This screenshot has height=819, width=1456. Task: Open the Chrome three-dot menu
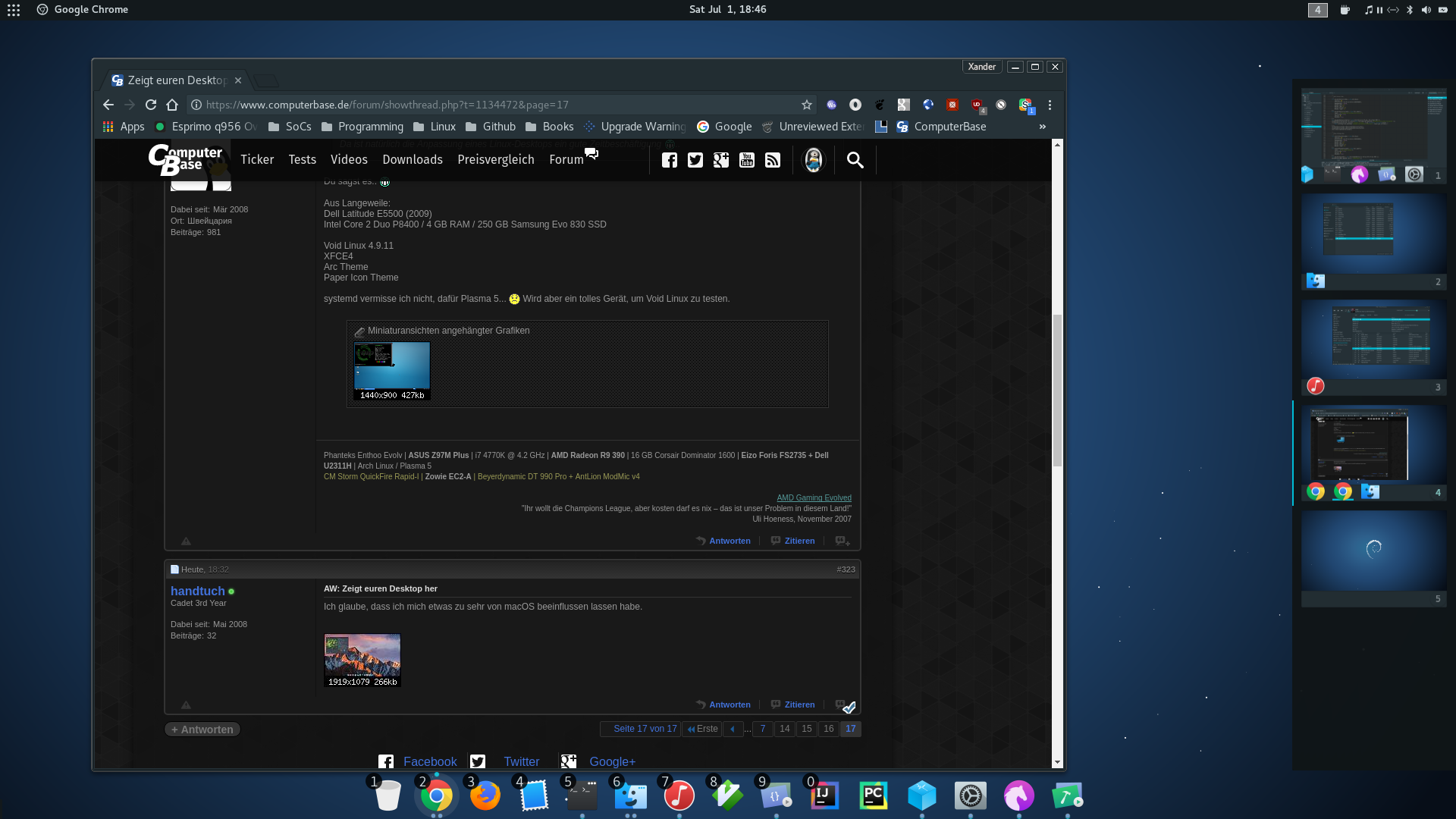(x=1050, y=105)
